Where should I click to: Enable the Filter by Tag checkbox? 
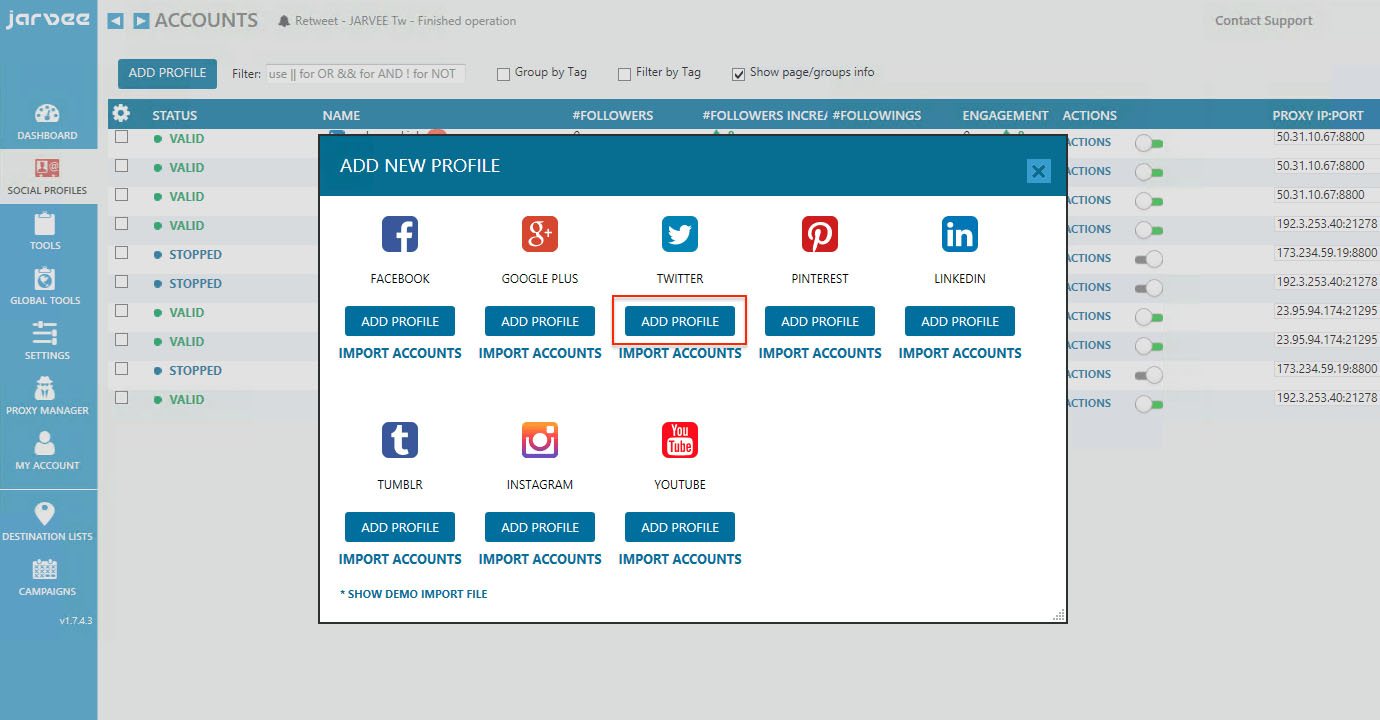click(624, 73)
